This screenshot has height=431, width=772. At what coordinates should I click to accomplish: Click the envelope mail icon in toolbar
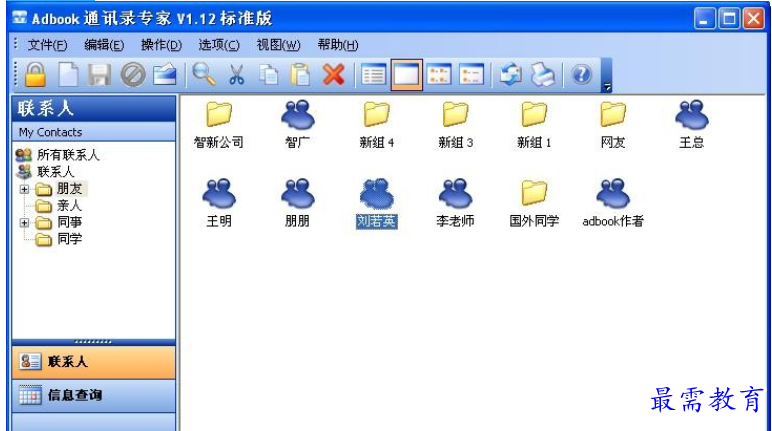(165, 75)
